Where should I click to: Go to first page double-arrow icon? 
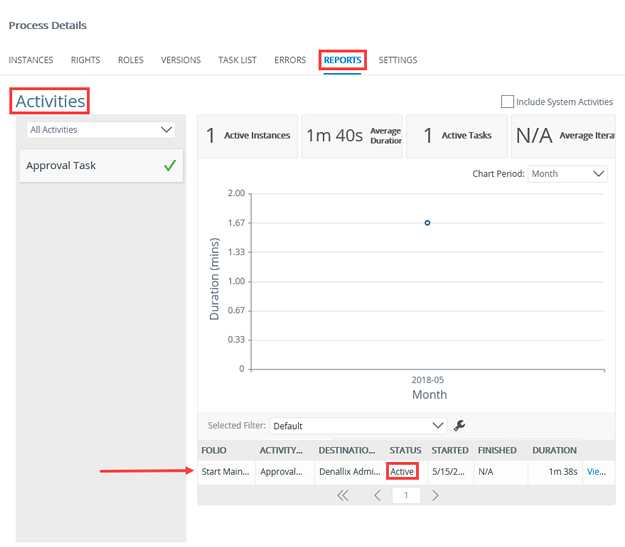coord(343,495)
